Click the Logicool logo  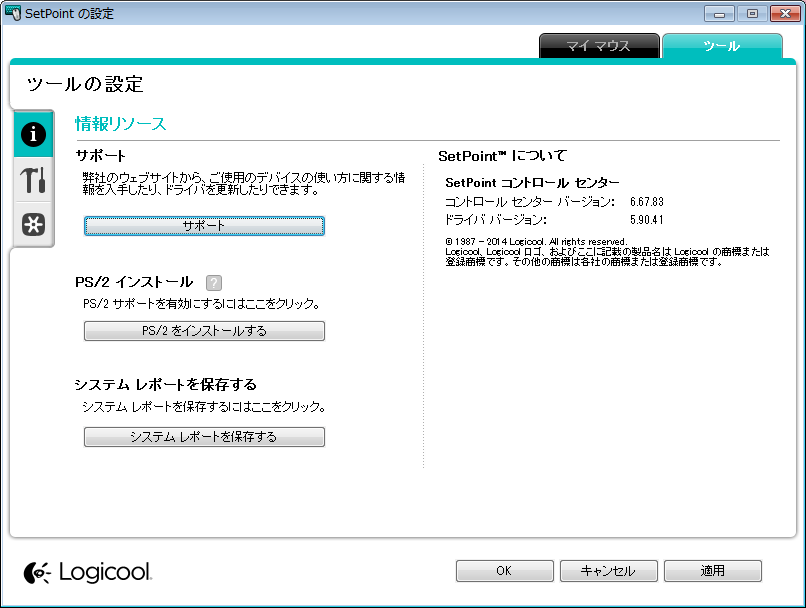[87, 573]
